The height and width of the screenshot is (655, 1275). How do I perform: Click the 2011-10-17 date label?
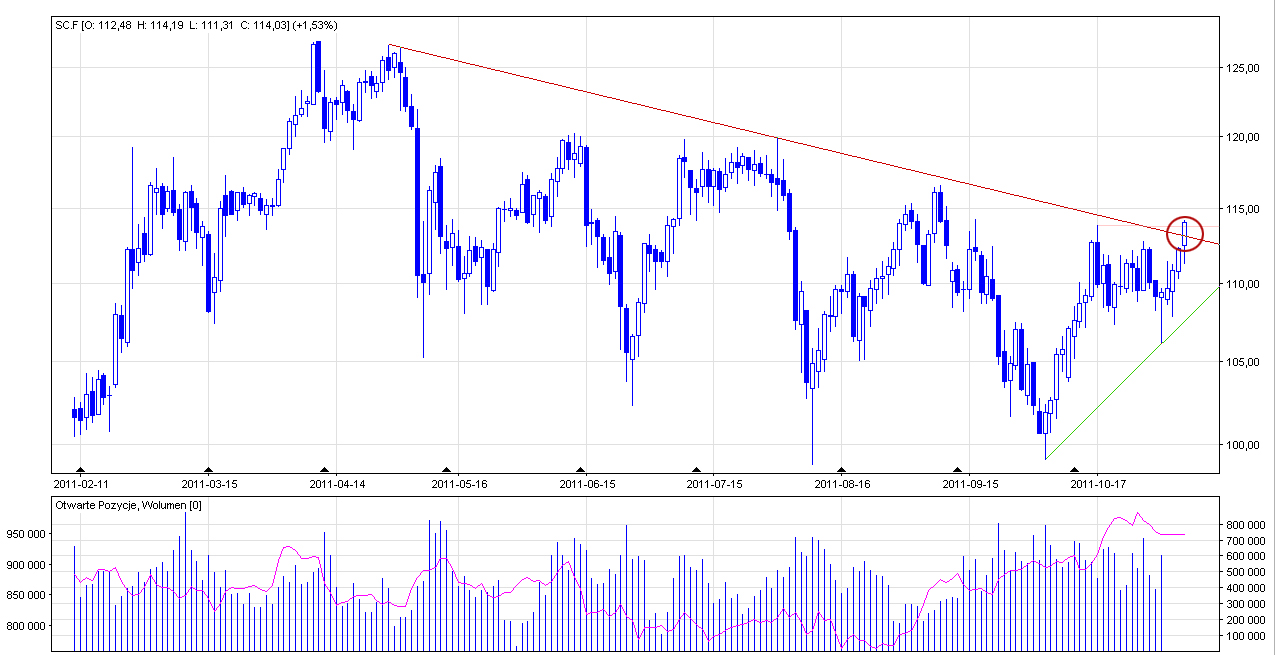coord(1099,483)
